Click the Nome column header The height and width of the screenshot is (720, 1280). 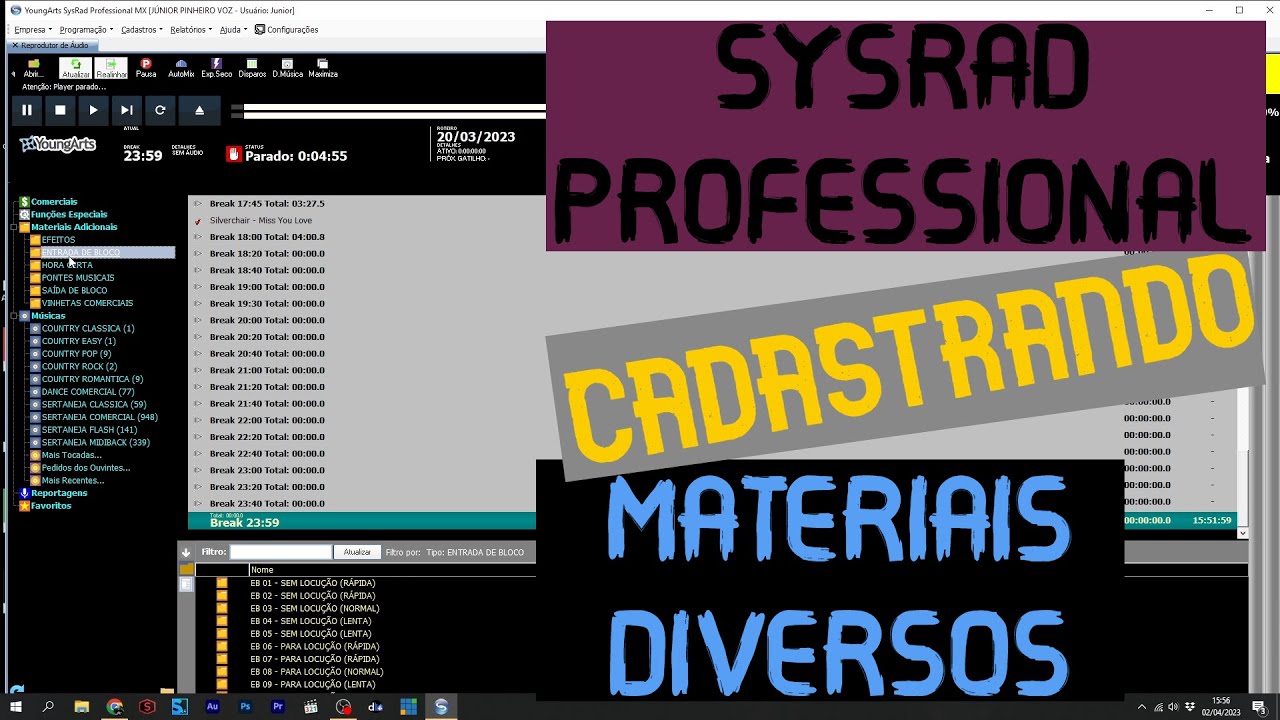(x=262, y=570)
